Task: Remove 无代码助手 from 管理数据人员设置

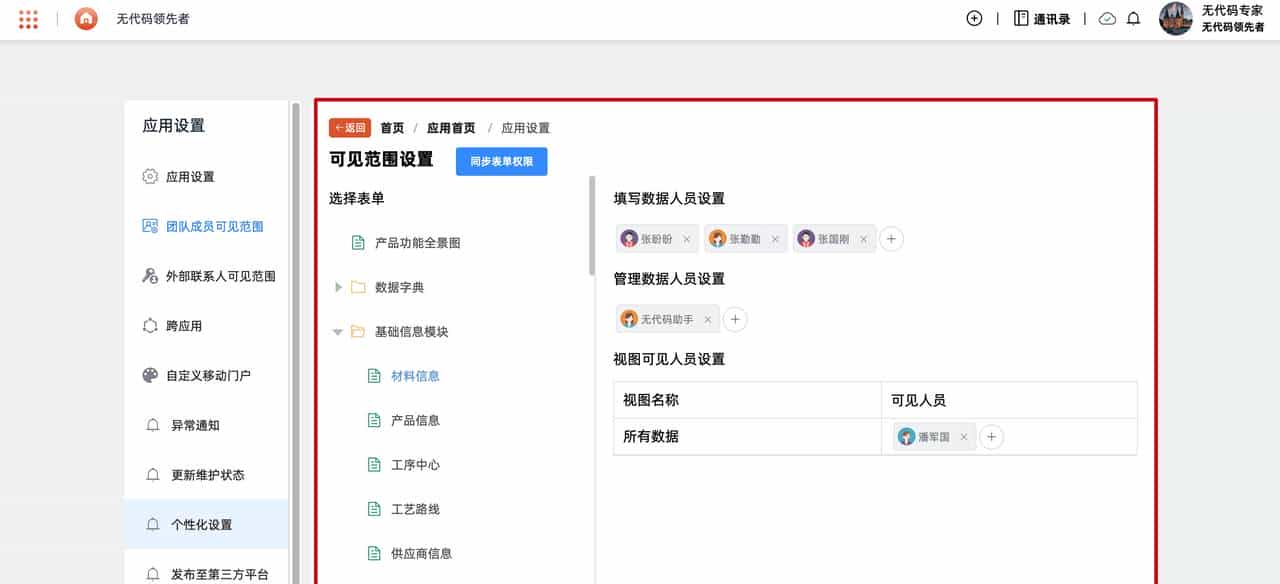Action: pos(707,318)
